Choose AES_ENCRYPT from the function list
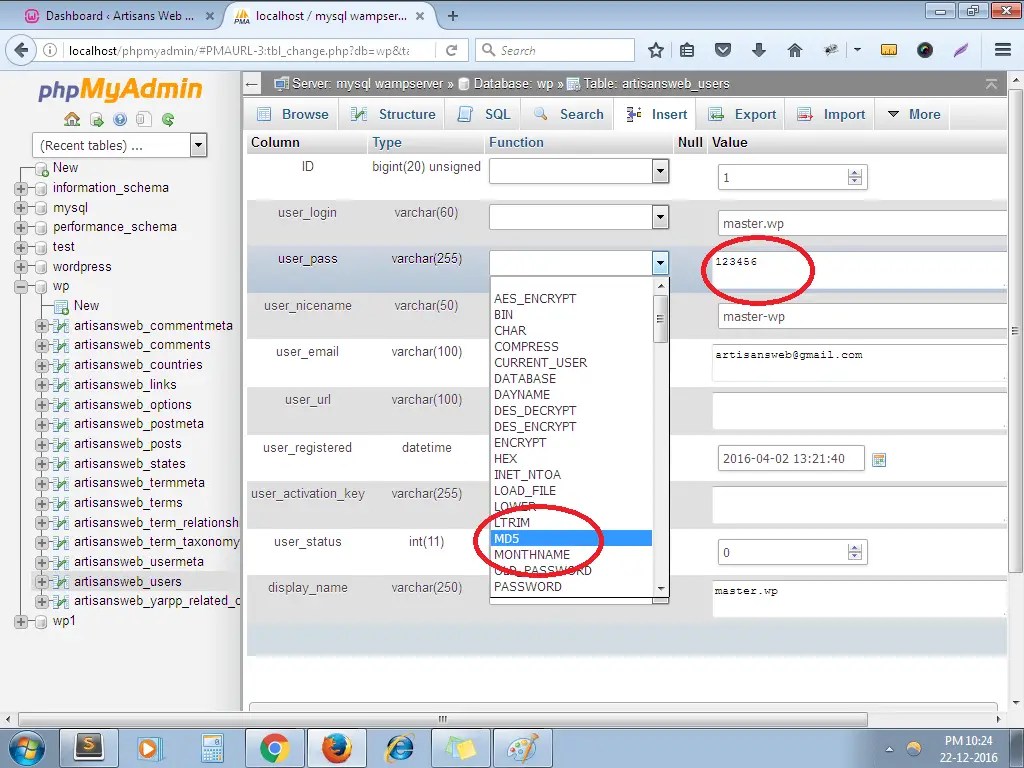 571,298
